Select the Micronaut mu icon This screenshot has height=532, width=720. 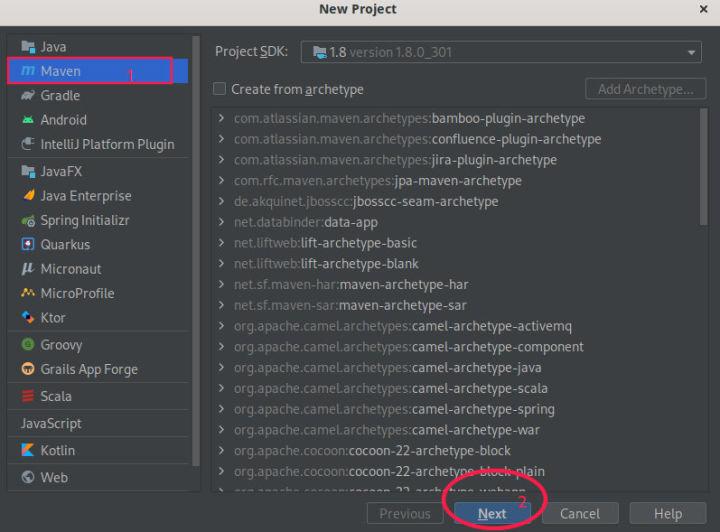(28, 269)
